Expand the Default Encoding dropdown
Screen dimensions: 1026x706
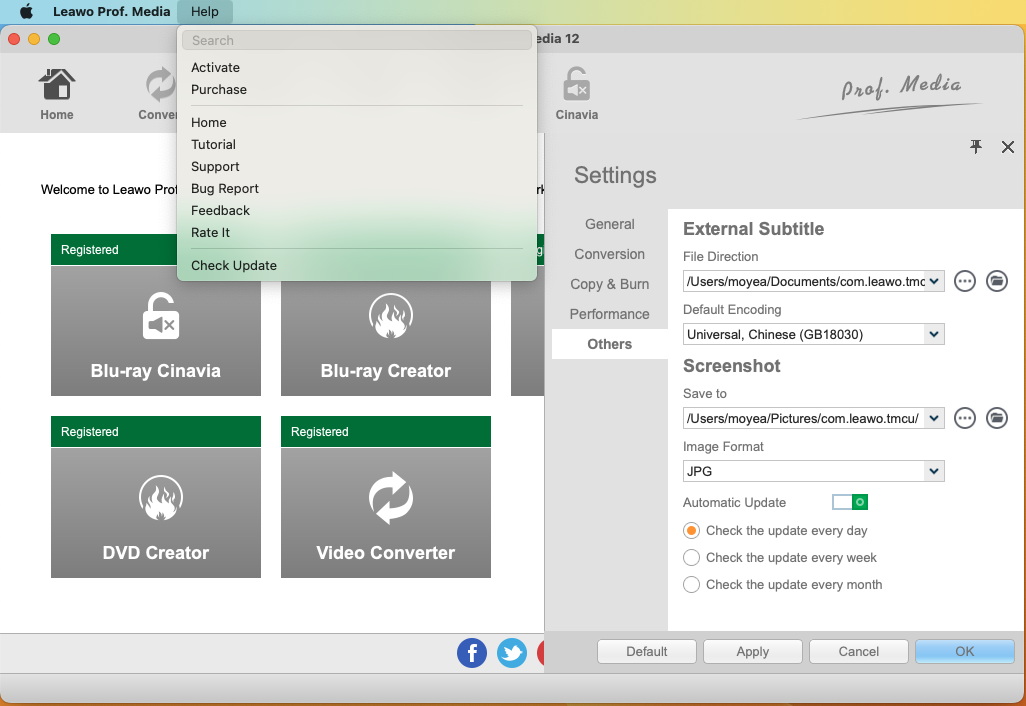[934, 334]
